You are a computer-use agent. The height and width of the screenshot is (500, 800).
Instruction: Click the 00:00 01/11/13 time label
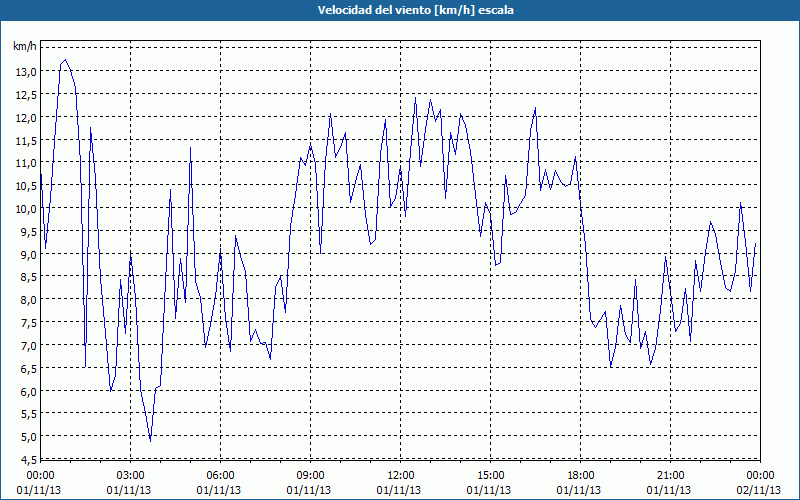click(x=39, y=483)
